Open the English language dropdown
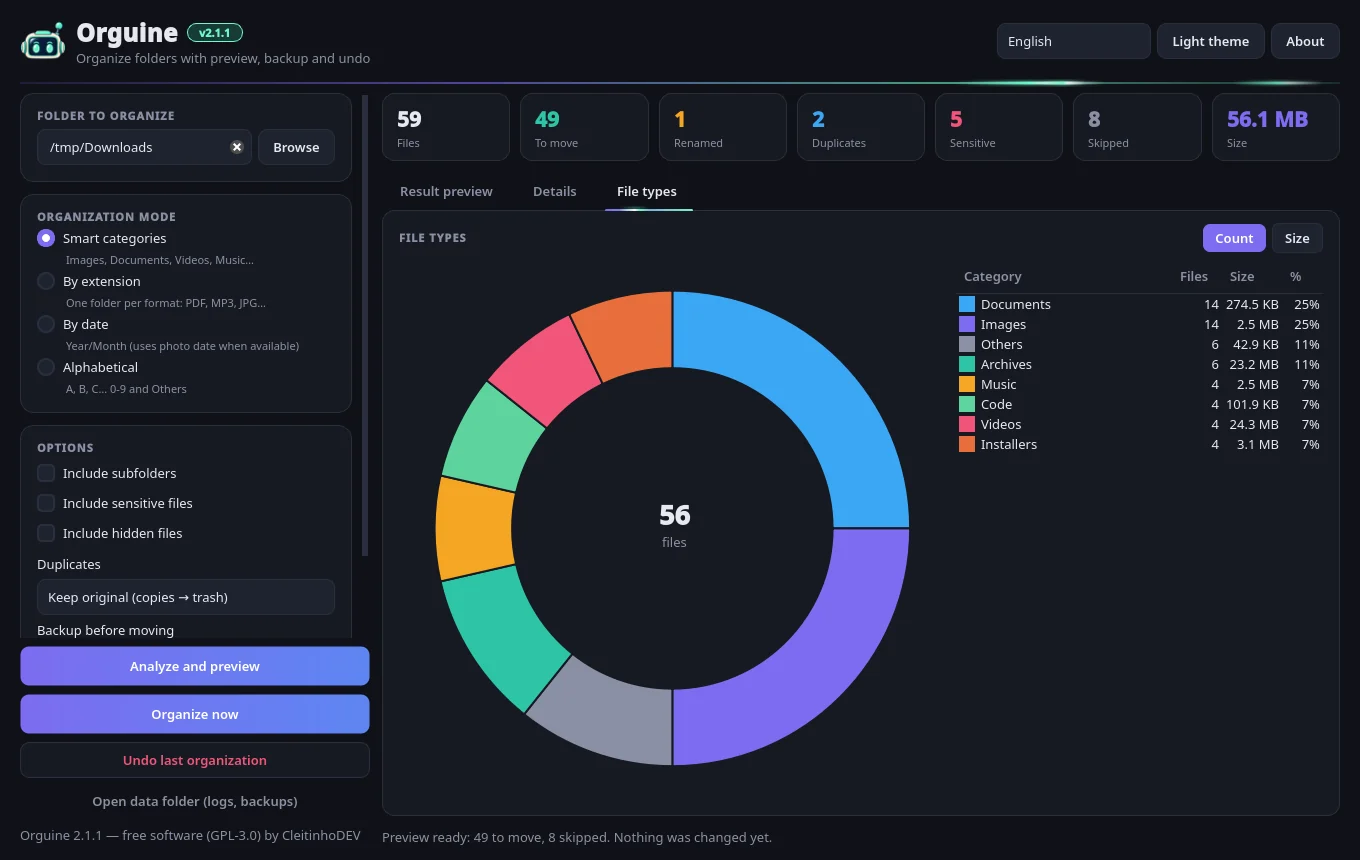 tap(1073, 41)
